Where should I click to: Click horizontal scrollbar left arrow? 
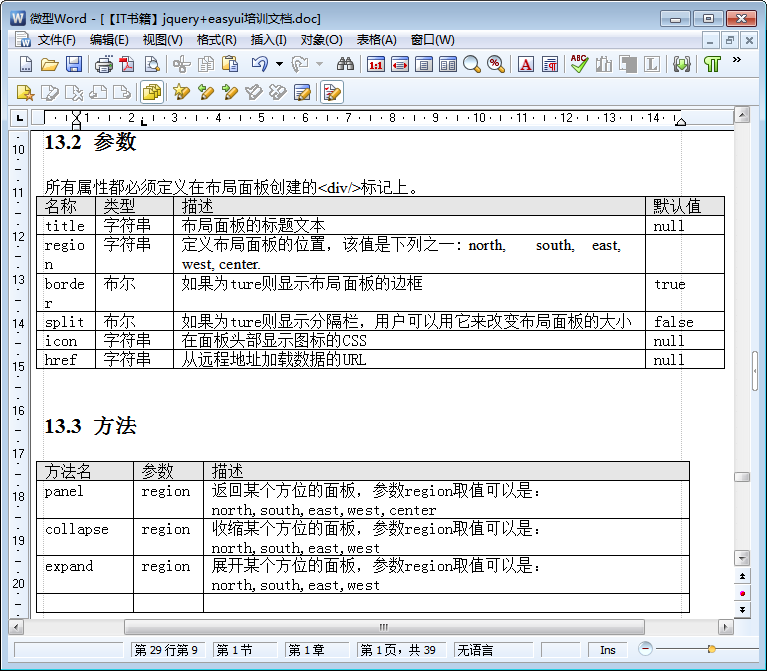(16, 627)
